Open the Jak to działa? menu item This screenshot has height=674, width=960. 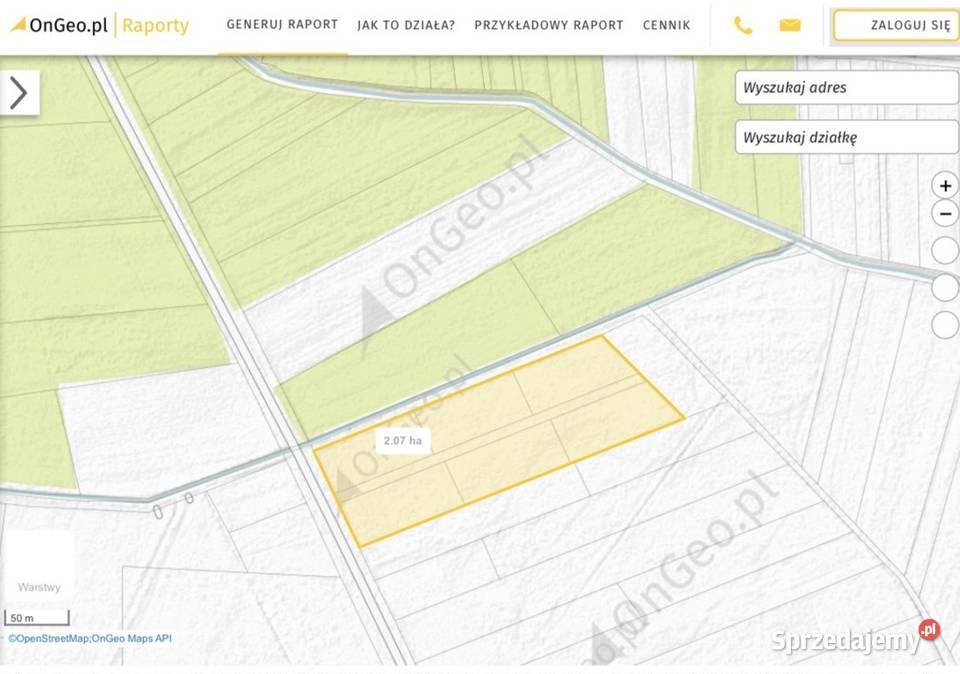tap(406, 25)
